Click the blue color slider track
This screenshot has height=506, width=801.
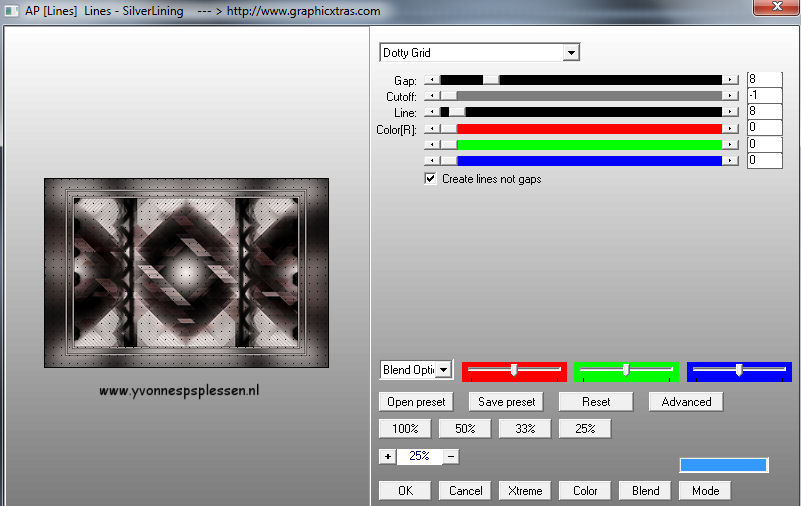tap(581, 161)
